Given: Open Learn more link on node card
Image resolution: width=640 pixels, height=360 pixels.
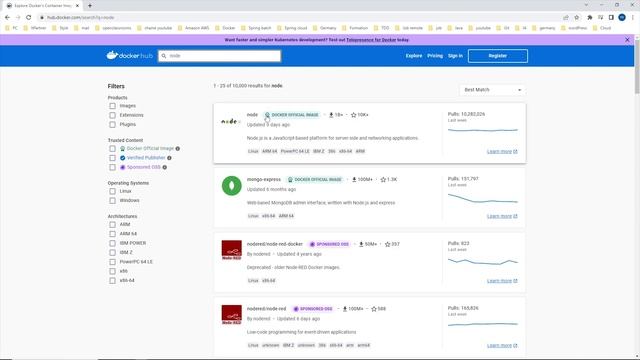Looking at the screenshot, I should 502,151.
